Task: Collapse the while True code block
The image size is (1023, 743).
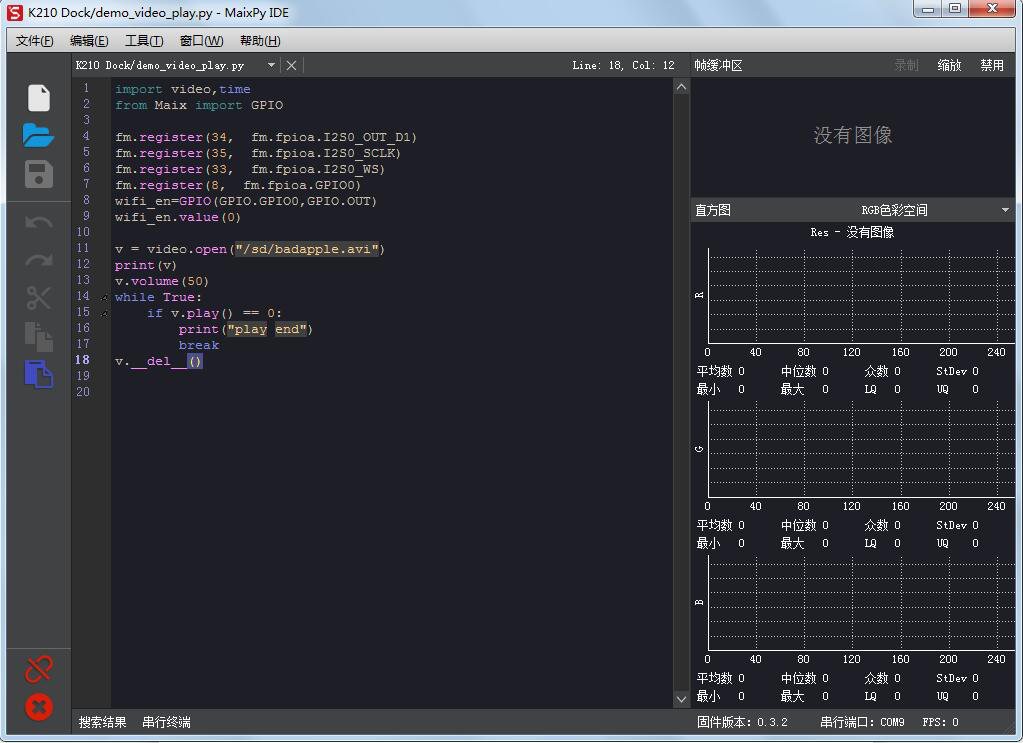Action: tap(104, 297)
